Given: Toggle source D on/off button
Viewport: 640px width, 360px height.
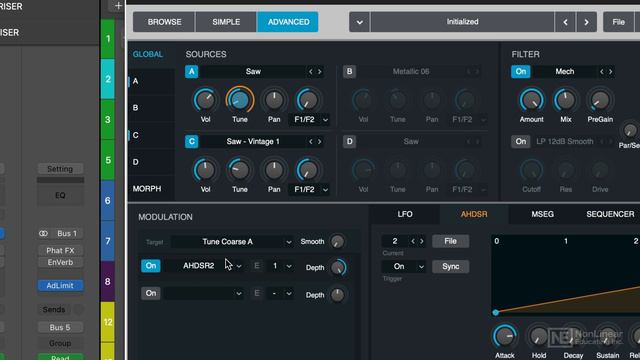Looking at the screenshot, I should coord(349,142).
